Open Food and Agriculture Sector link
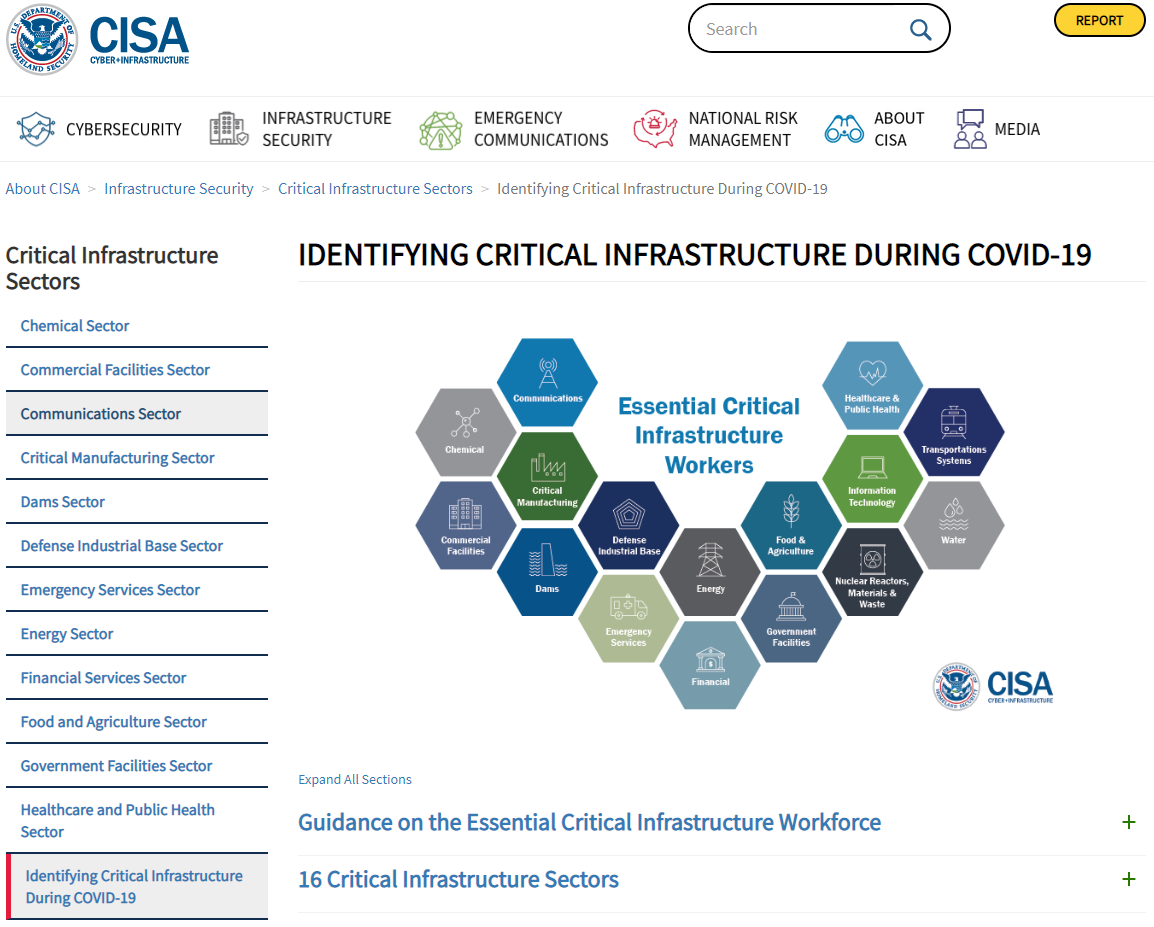Viewport: 1154px width, 927px height. click(113, 722)
